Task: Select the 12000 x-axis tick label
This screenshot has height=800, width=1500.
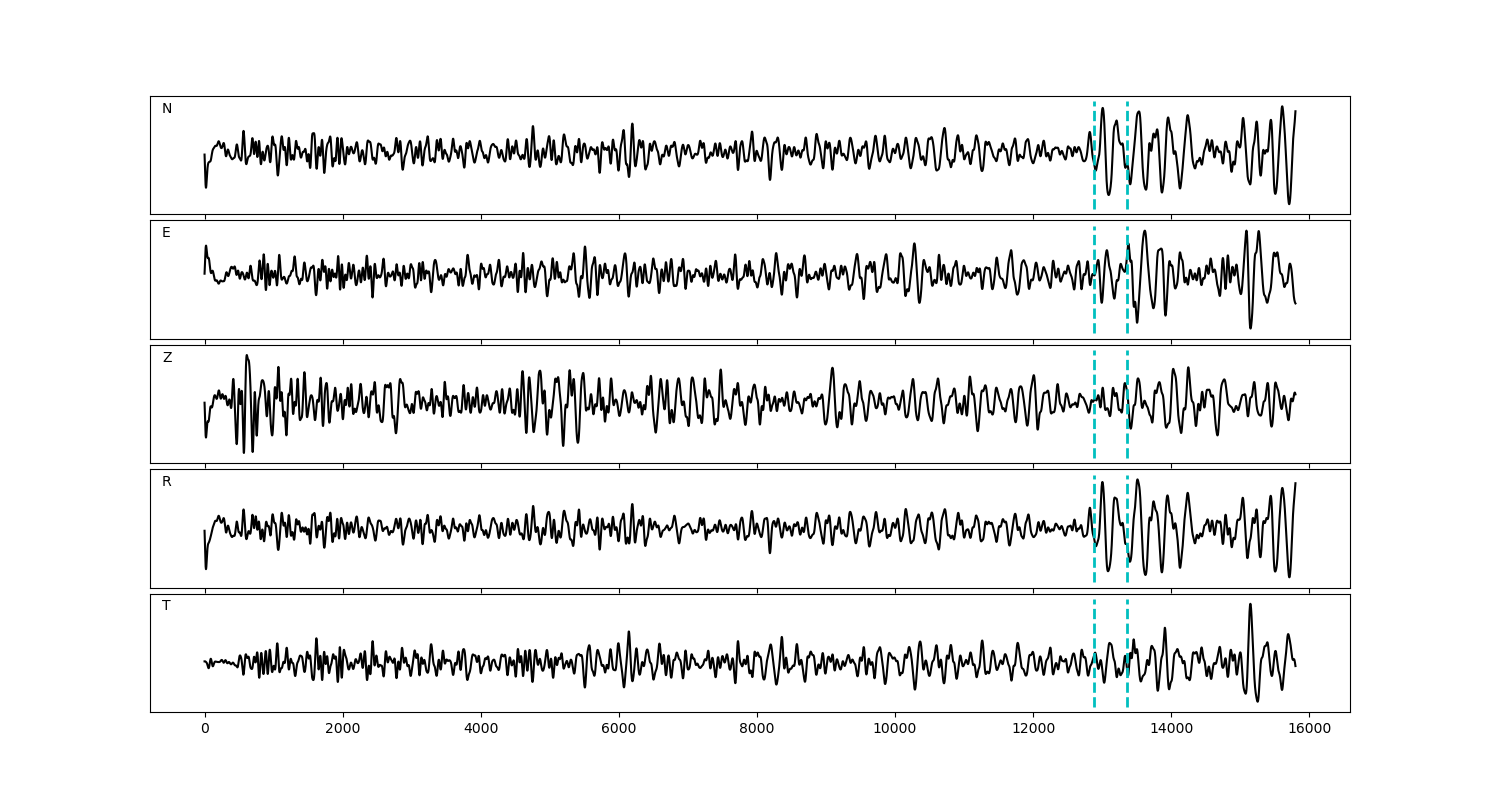Action: coord(1033,730)
